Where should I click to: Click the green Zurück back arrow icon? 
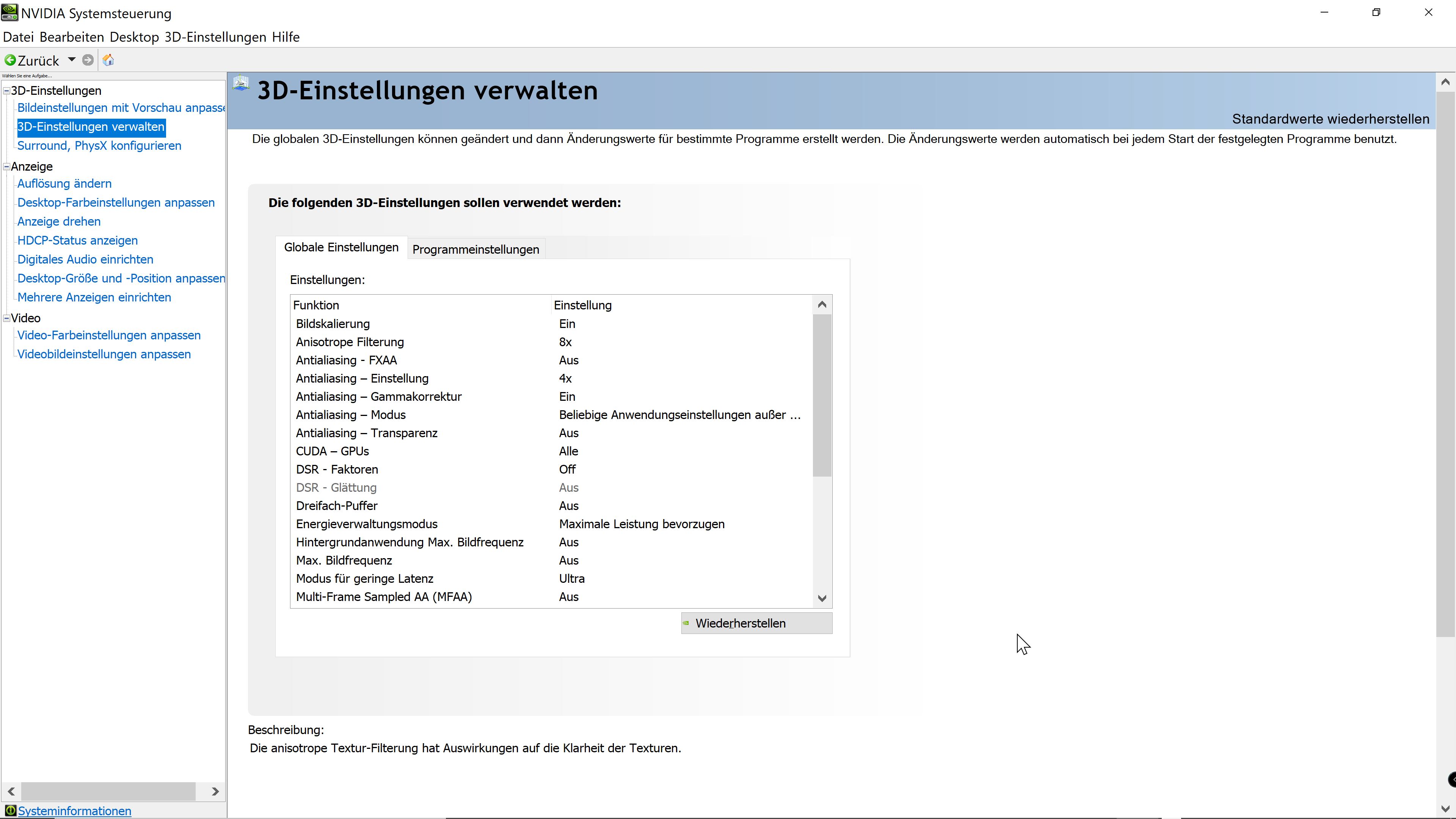(10, 60)
